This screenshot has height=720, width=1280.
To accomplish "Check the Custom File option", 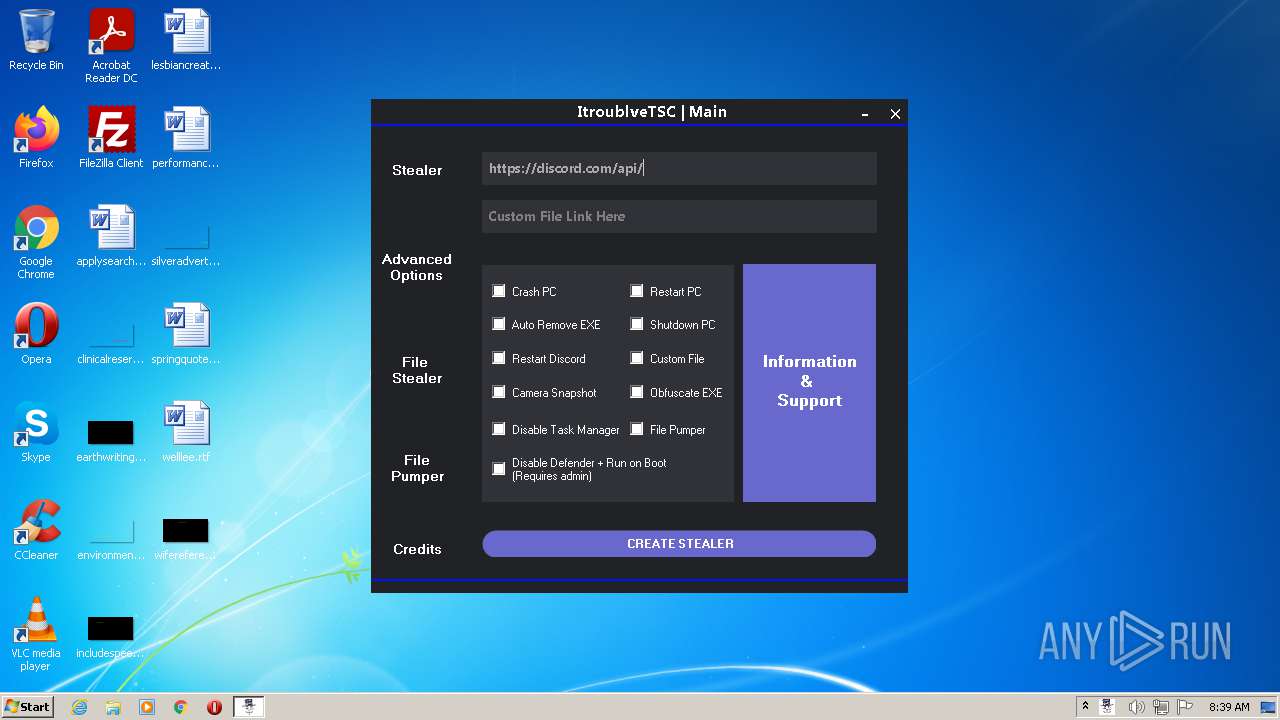I will pyautogui.click(x=637, y=358).
